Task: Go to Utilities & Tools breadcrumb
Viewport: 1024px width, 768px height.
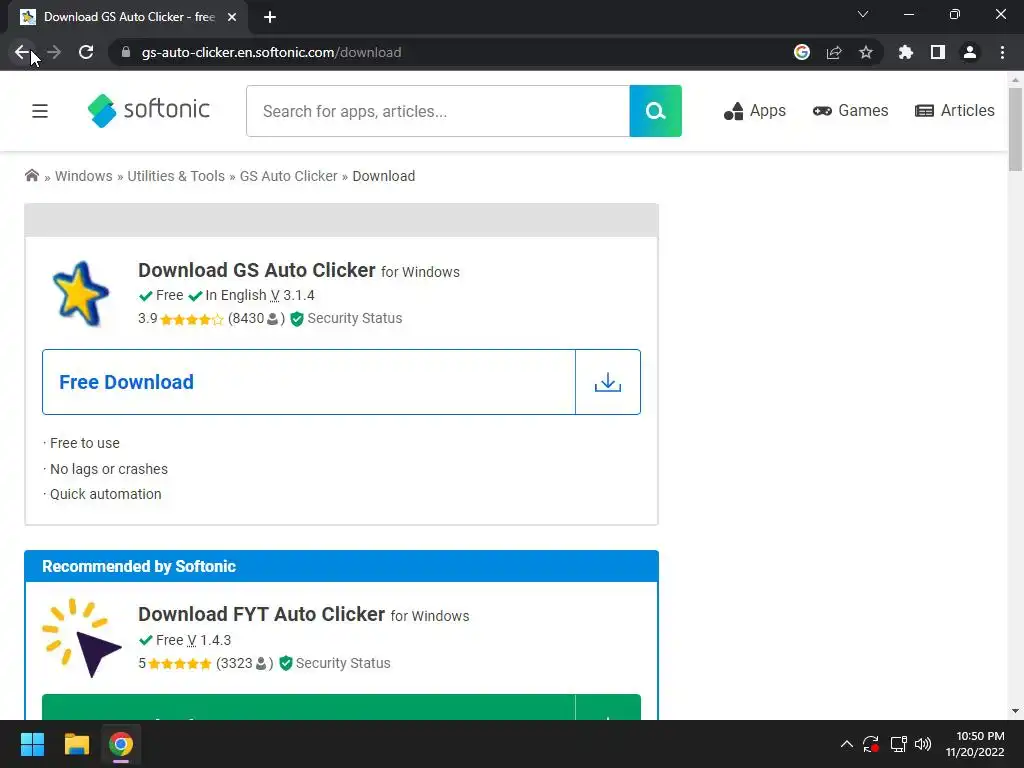Action: [x=176, y=176]
